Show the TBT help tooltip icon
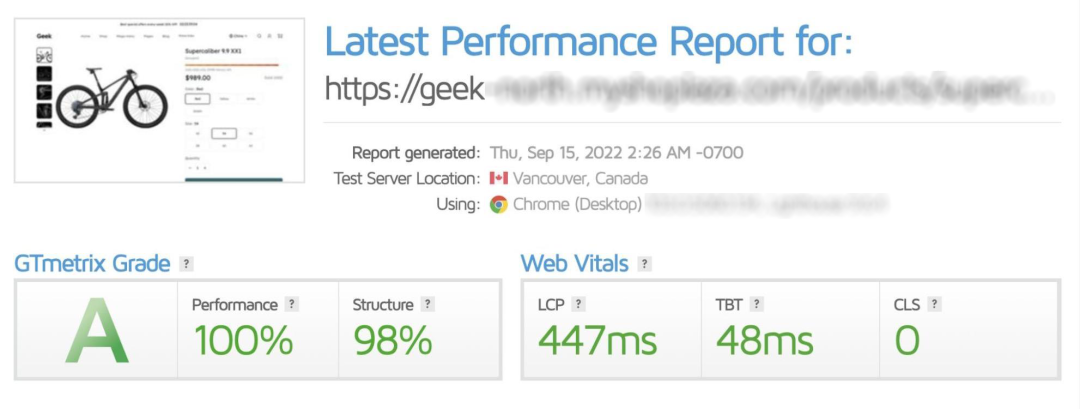The image size is (1080, 409). [x=757, y=304]
